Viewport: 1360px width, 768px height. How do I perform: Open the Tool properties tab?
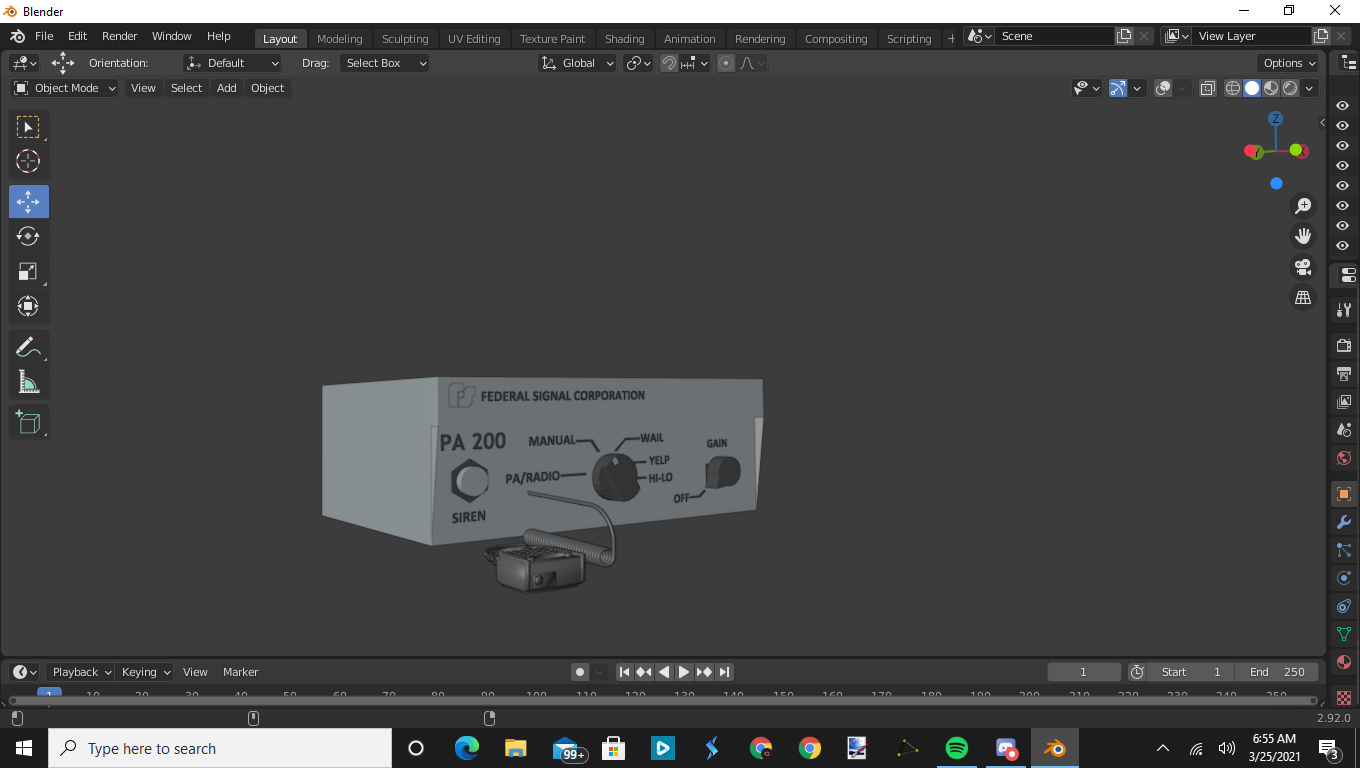(x=1344, y=310)
